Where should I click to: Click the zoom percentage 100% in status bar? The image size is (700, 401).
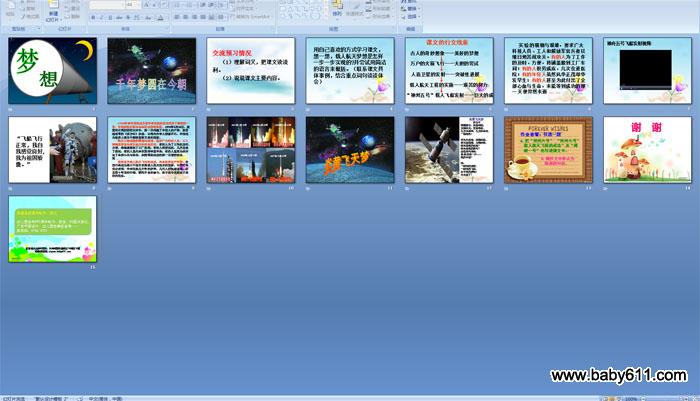[631, 398]
